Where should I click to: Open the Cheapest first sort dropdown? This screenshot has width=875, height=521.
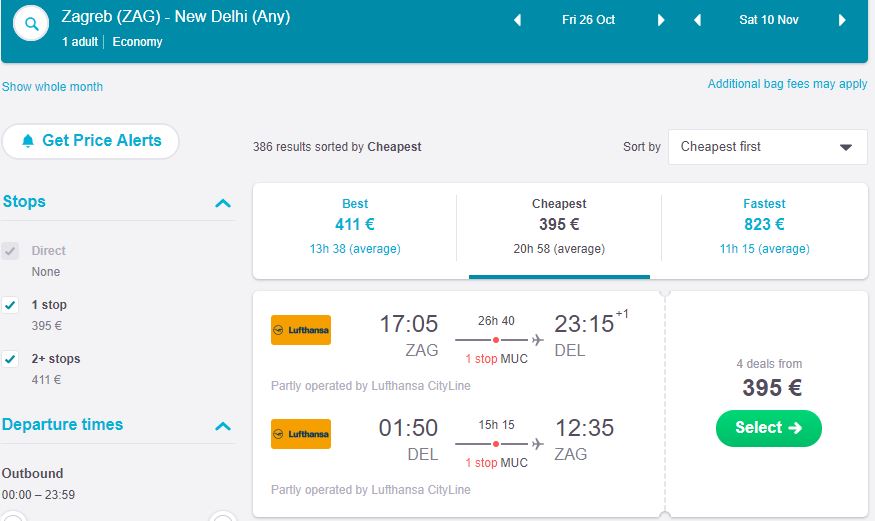[x=767, y=147]
